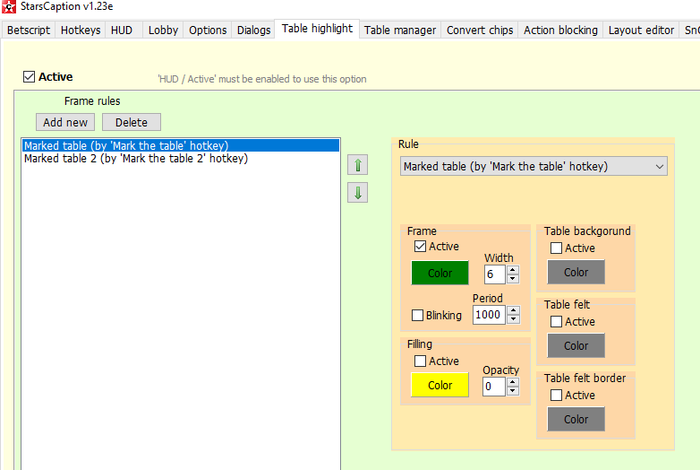This screenshot has width=700, height=470.
Task: Move selected rule up with green arrow
Action: 358,165
